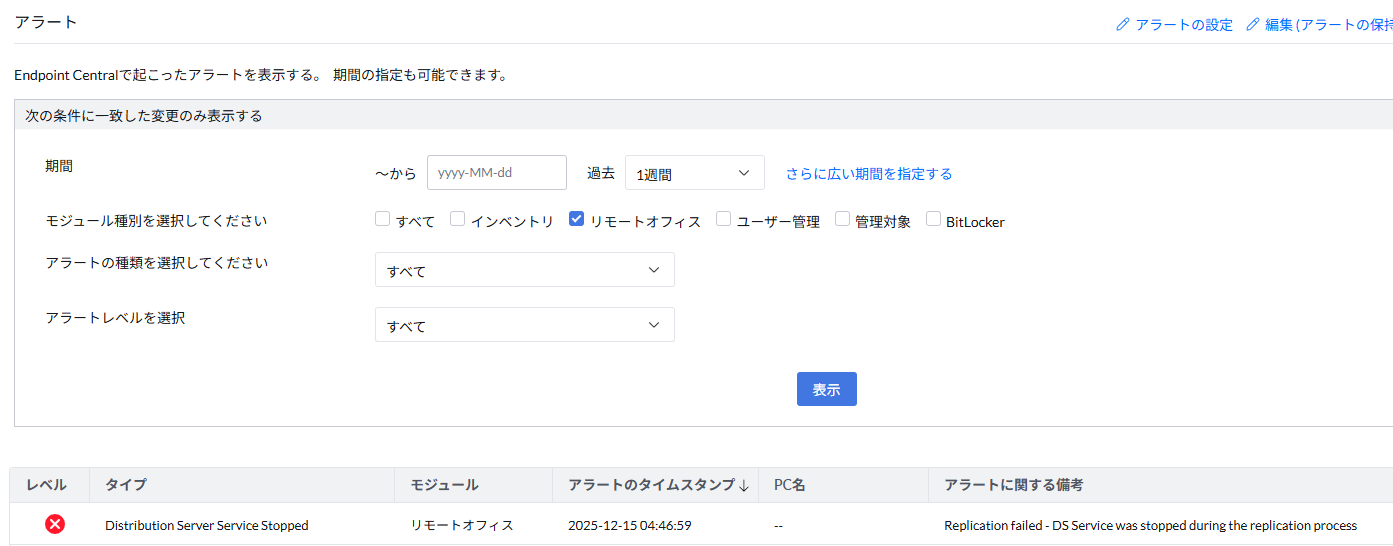
Task: Click the yyyy-MM-dd date input field
Action: [496, 173]
